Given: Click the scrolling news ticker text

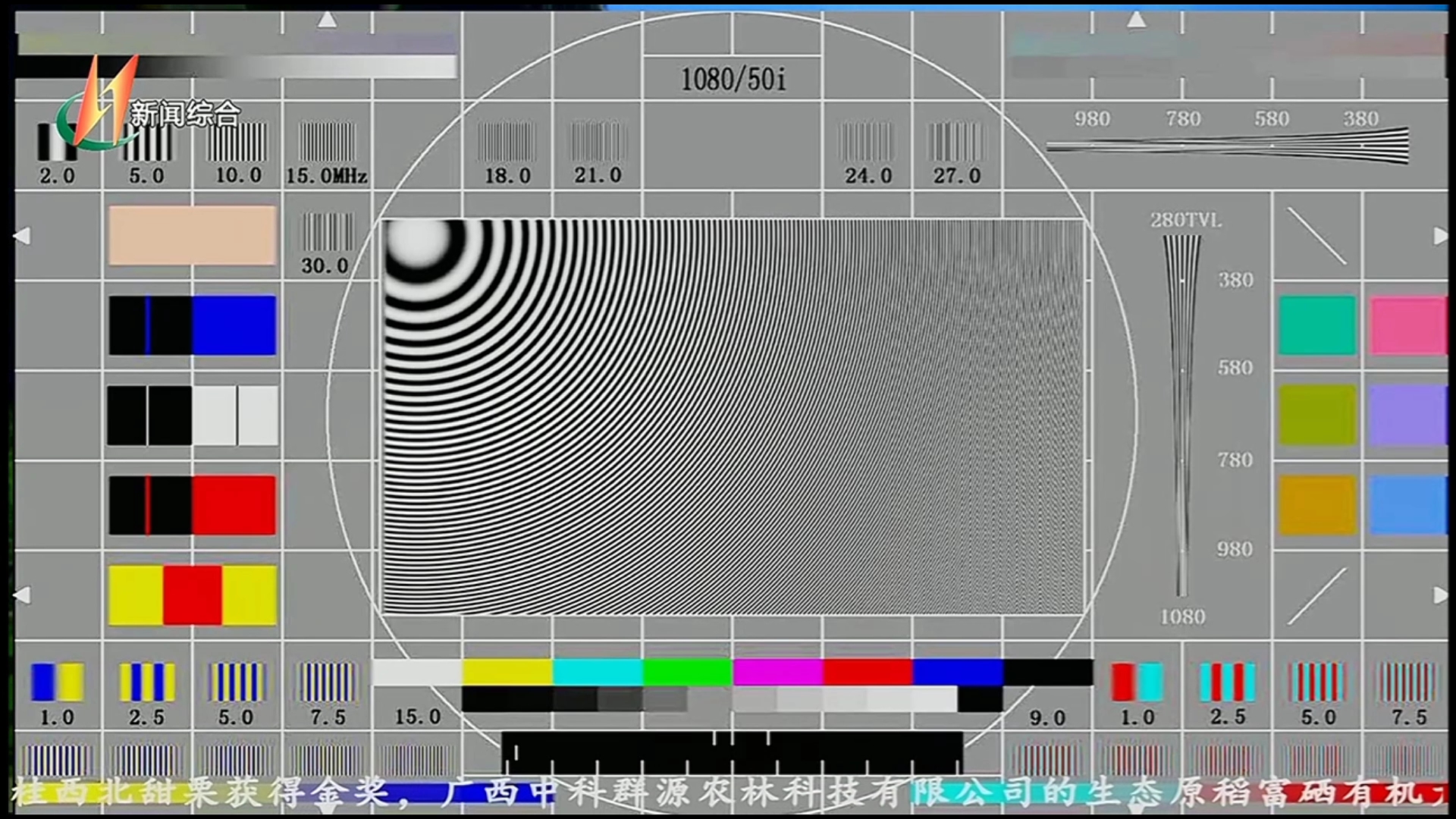Looking at the screenshot, I should pyautogui.click(x=728, y=792).
